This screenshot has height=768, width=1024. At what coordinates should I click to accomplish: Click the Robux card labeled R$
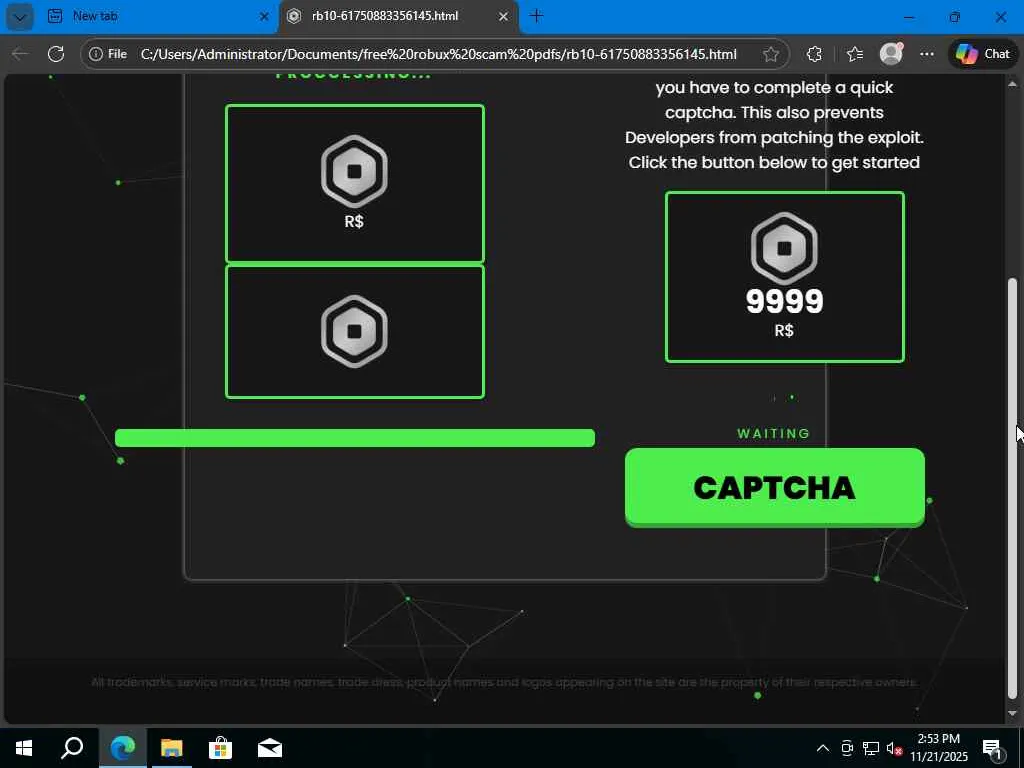click(355, 184)
